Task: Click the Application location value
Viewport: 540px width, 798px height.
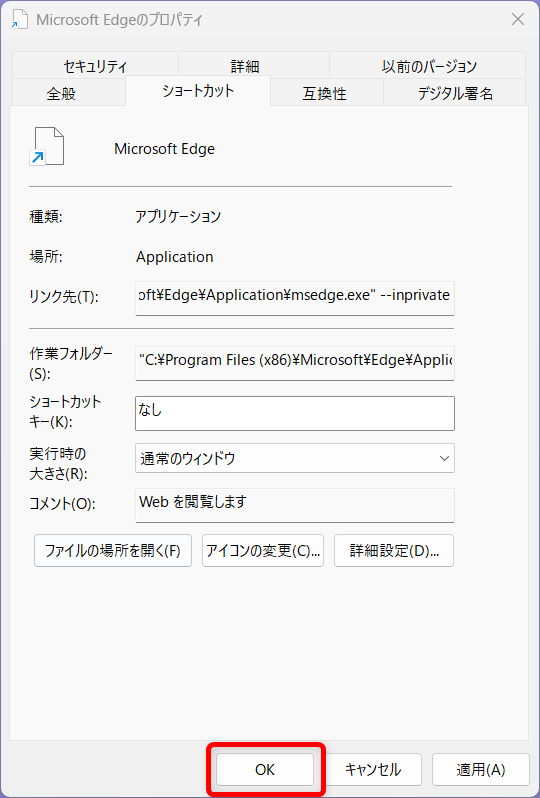Action: 175,256
